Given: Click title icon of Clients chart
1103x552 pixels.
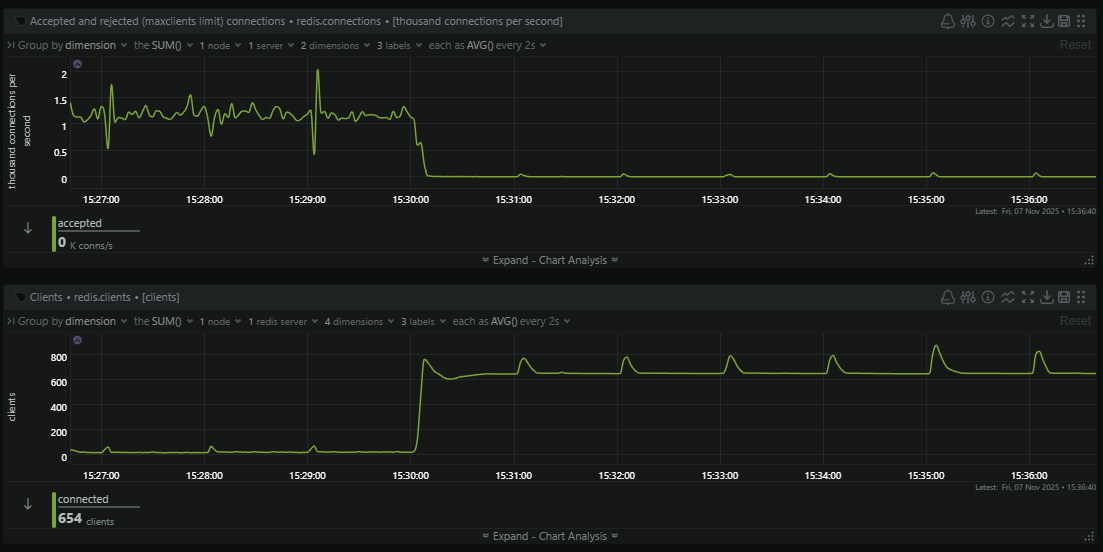Looking at the screenshot, I should [20, 297].
